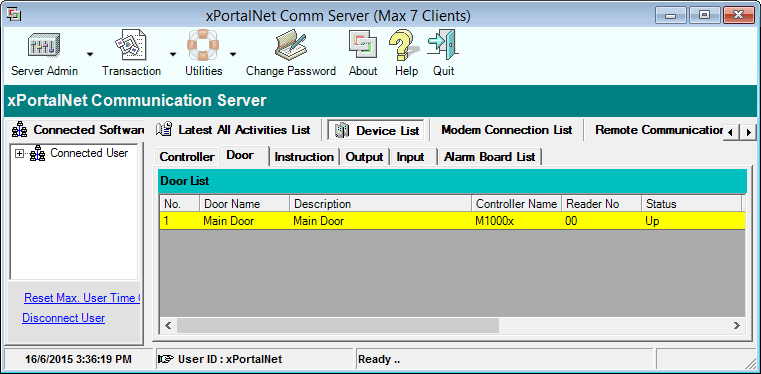Click the Latest All Activities List icon

(x=164, y=130)
